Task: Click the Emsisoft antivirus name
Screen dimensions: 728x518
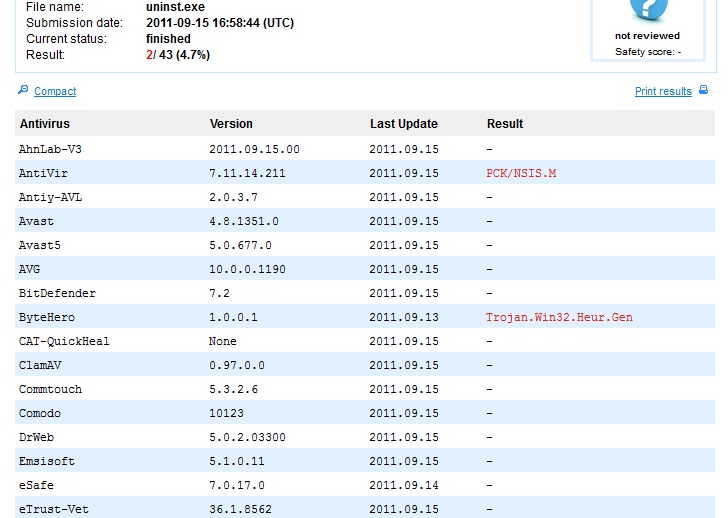Action: pos(46,461)
